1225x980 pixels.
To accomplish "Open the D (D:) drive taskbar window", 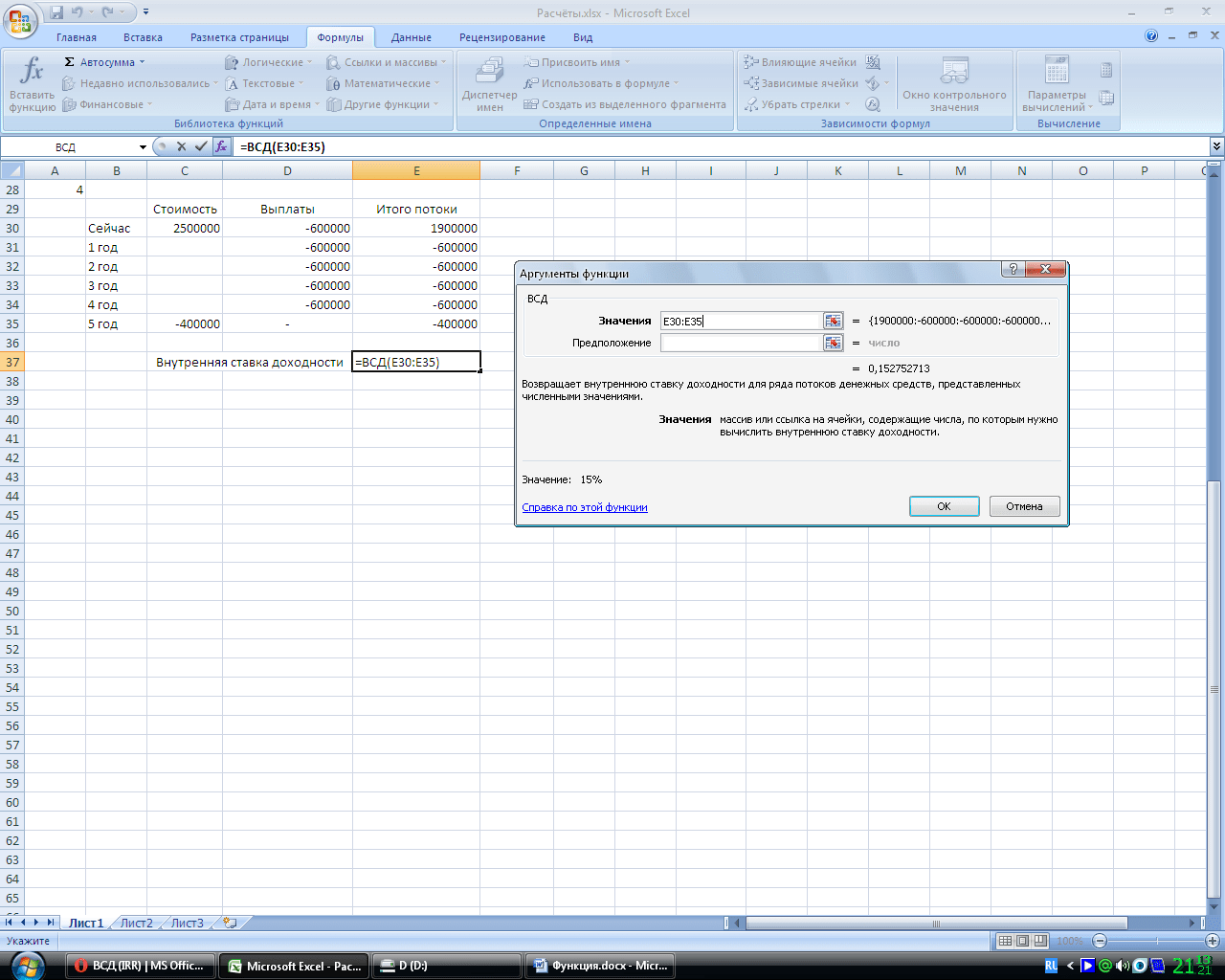I will coord(447,966).
